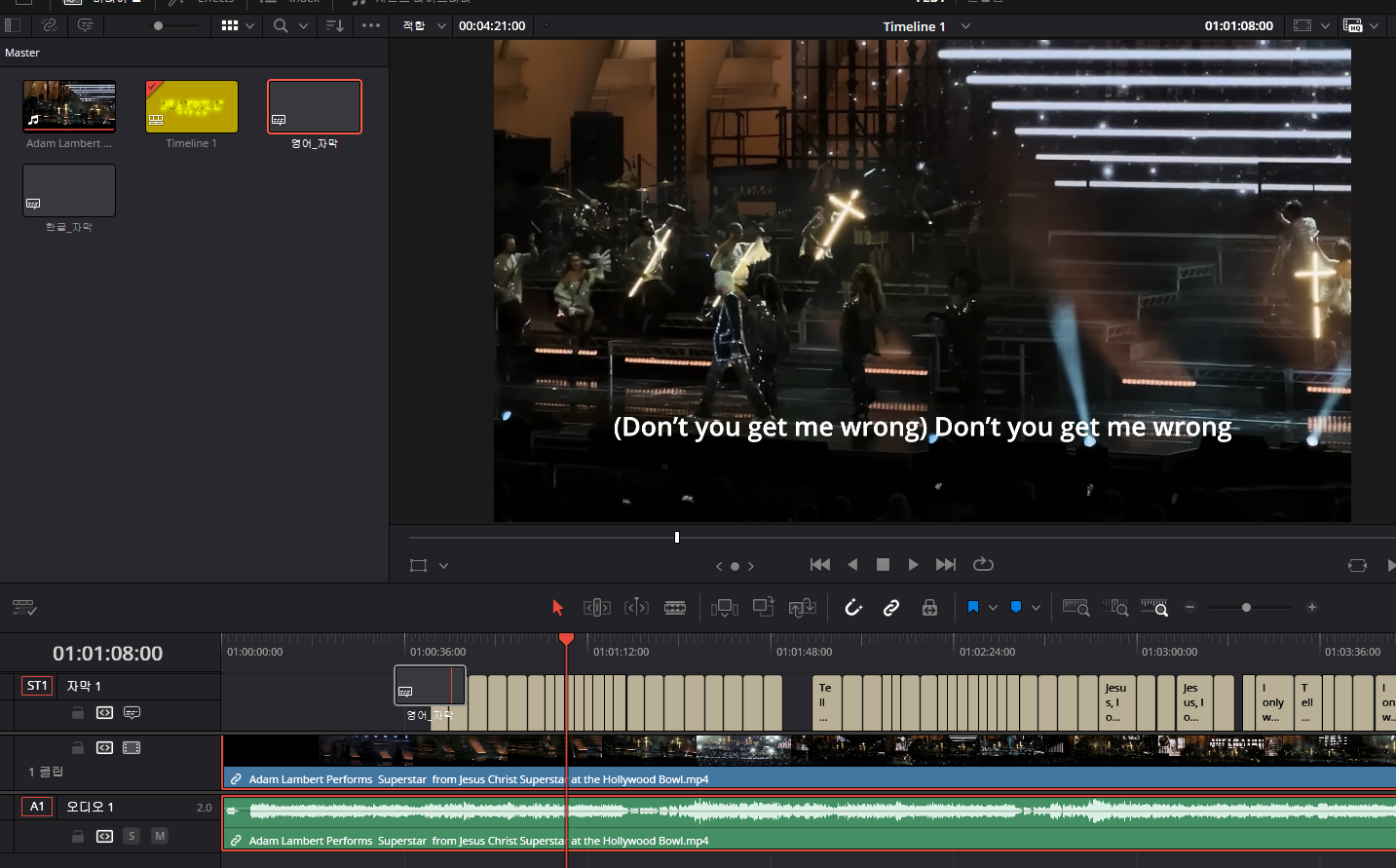Click the Insert Clip toolbar icon

(725, 607)
